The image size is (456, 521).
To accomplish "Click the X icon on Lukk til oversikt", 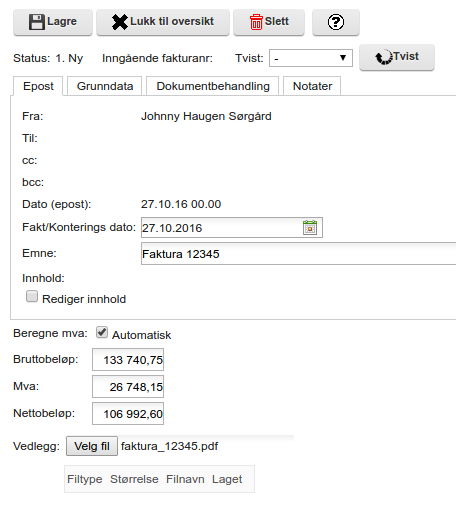I will [x=120, y=22].
